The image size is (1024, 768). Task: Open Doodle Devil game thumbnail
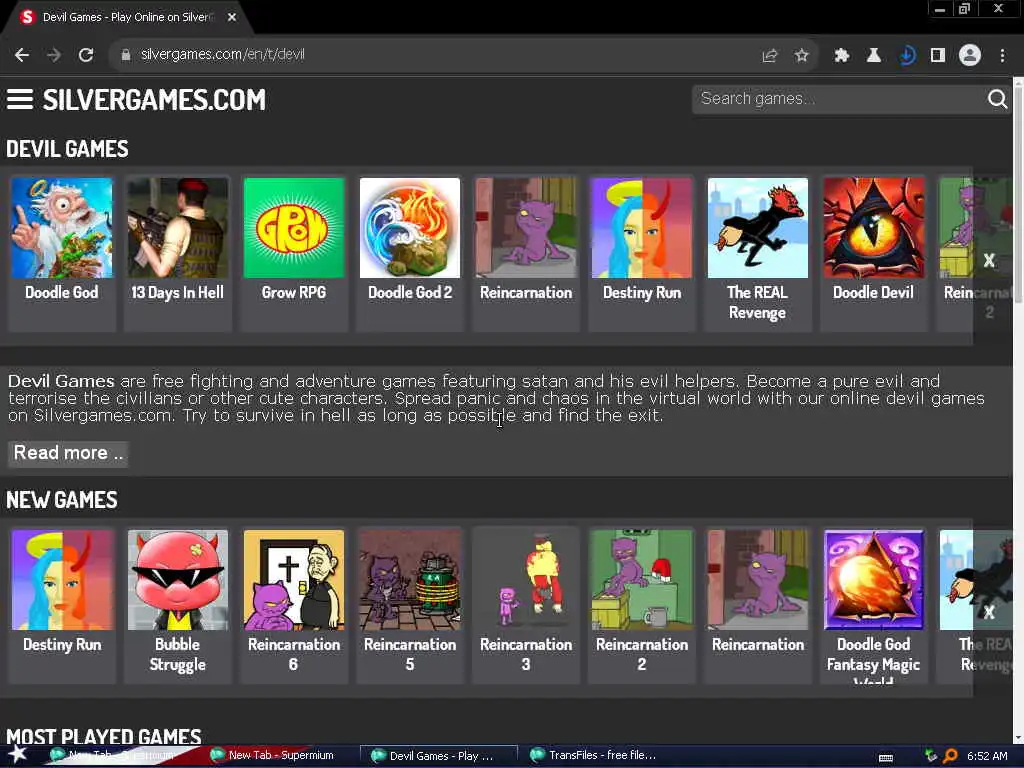click(874, 228)
